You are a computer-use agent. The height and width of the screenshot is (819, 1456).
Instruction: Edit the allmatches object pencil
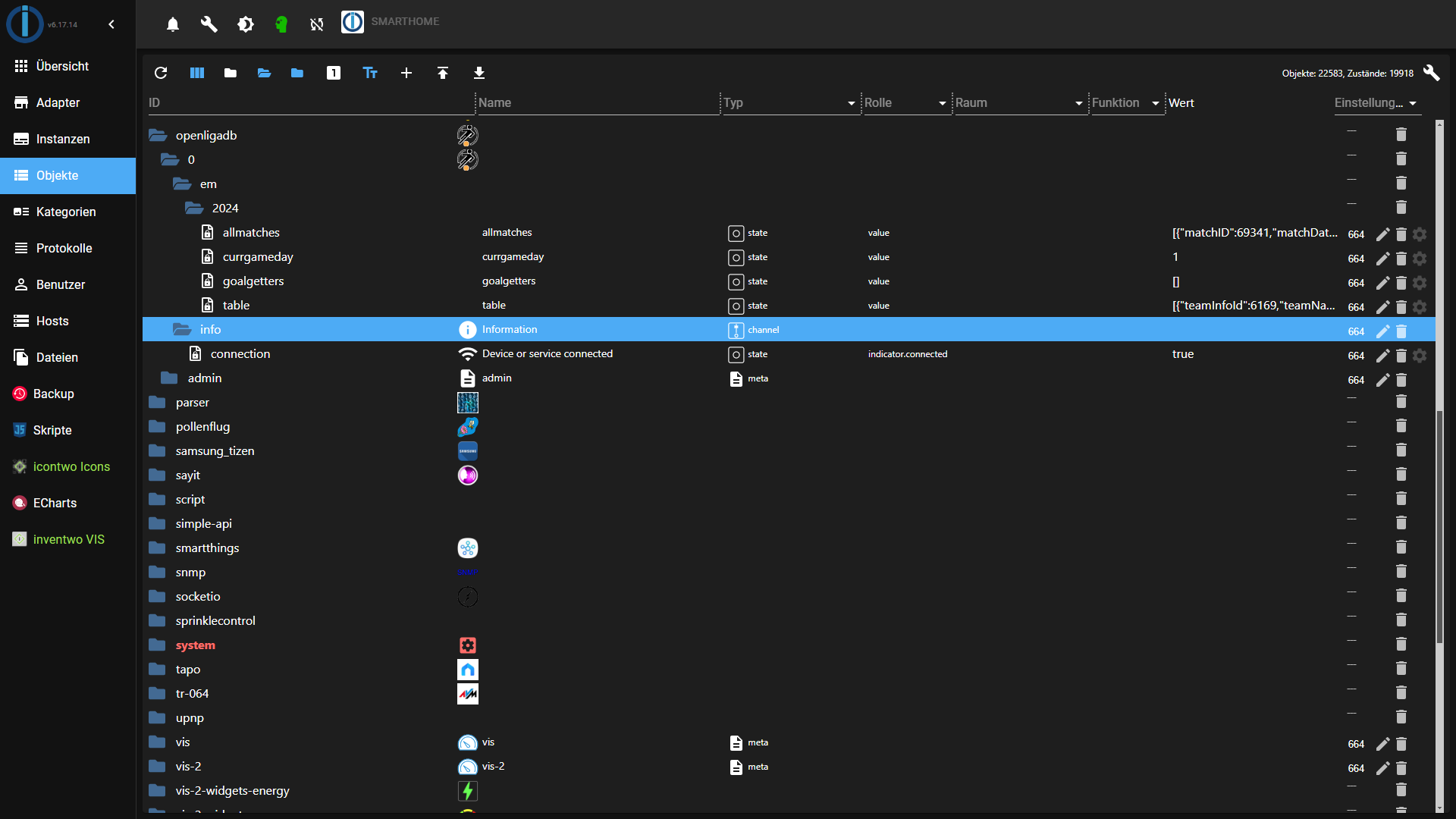click(1383, 234)
